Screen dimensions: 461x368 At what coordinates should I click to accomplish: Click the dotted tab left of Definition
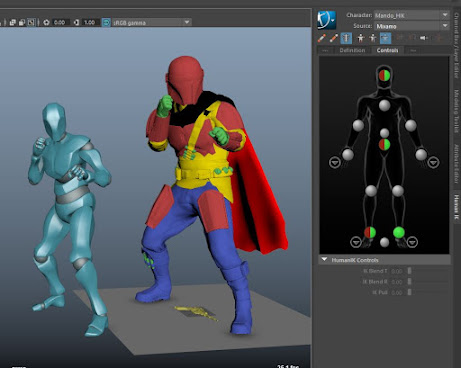325,50
